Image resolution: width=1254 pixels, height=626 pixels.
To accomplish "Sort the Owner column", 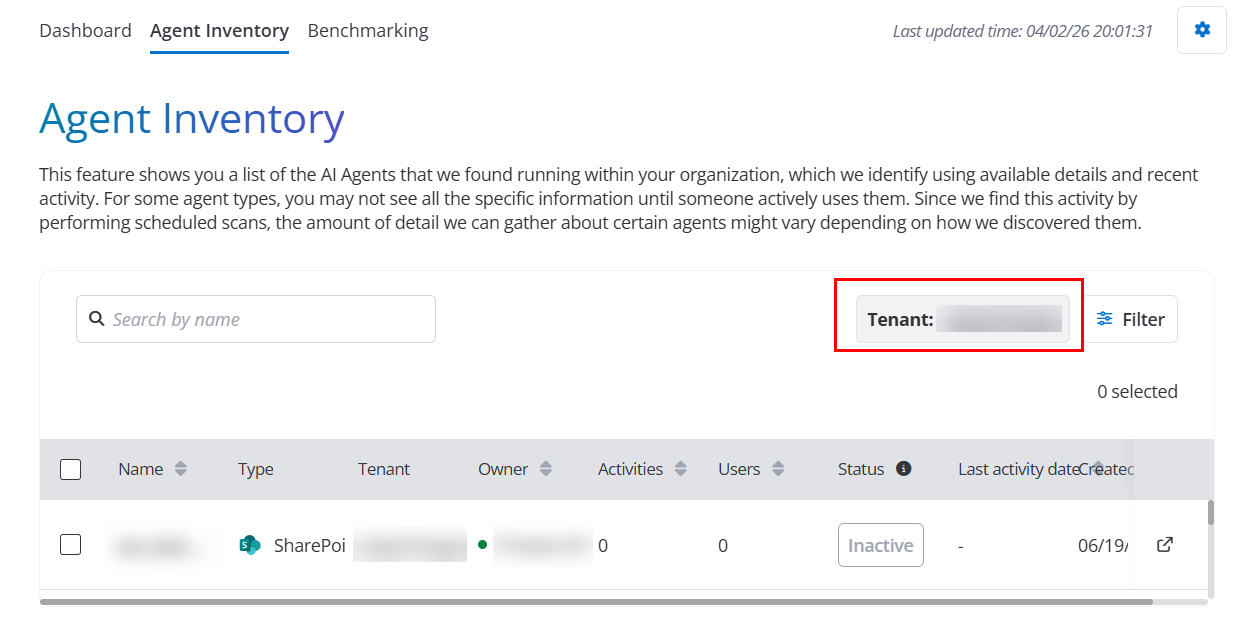I will [x=546, y=469].
